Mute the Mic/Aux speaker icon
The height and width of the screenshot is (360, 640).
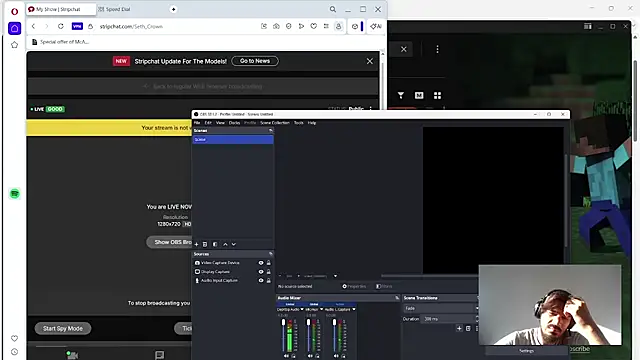(310, 356)
